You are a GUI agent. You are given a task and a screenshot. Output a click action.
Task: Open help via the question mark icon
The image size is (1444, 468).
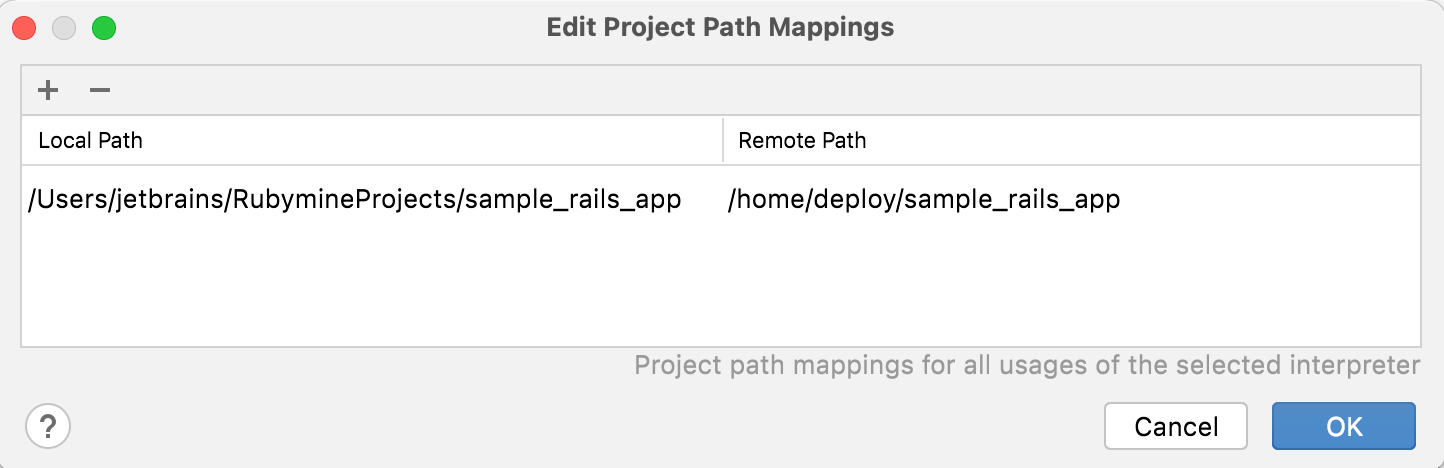click(48, 427)
